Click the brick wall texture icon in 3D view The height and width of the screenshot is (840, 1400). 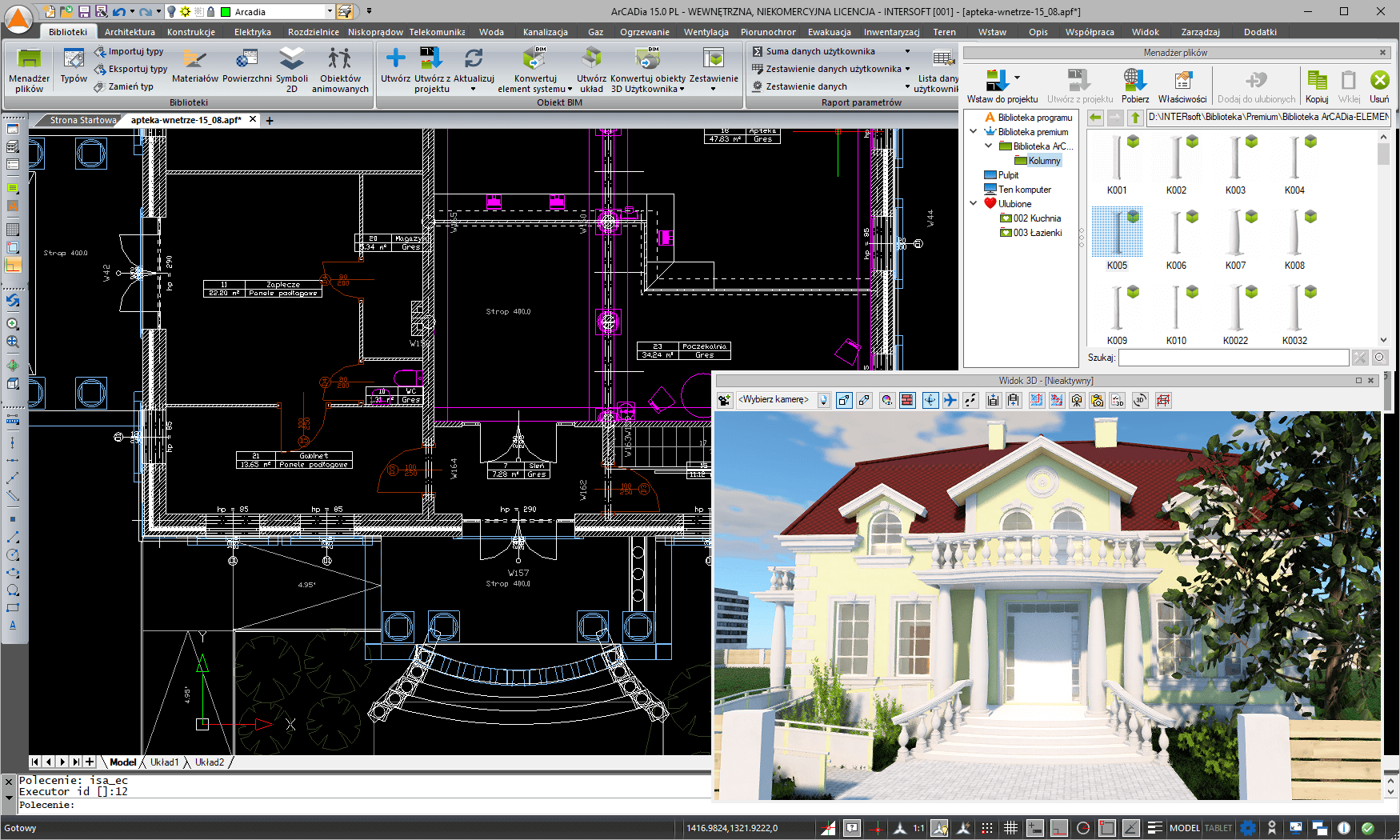pyautogui.click(x=907, y=400)
